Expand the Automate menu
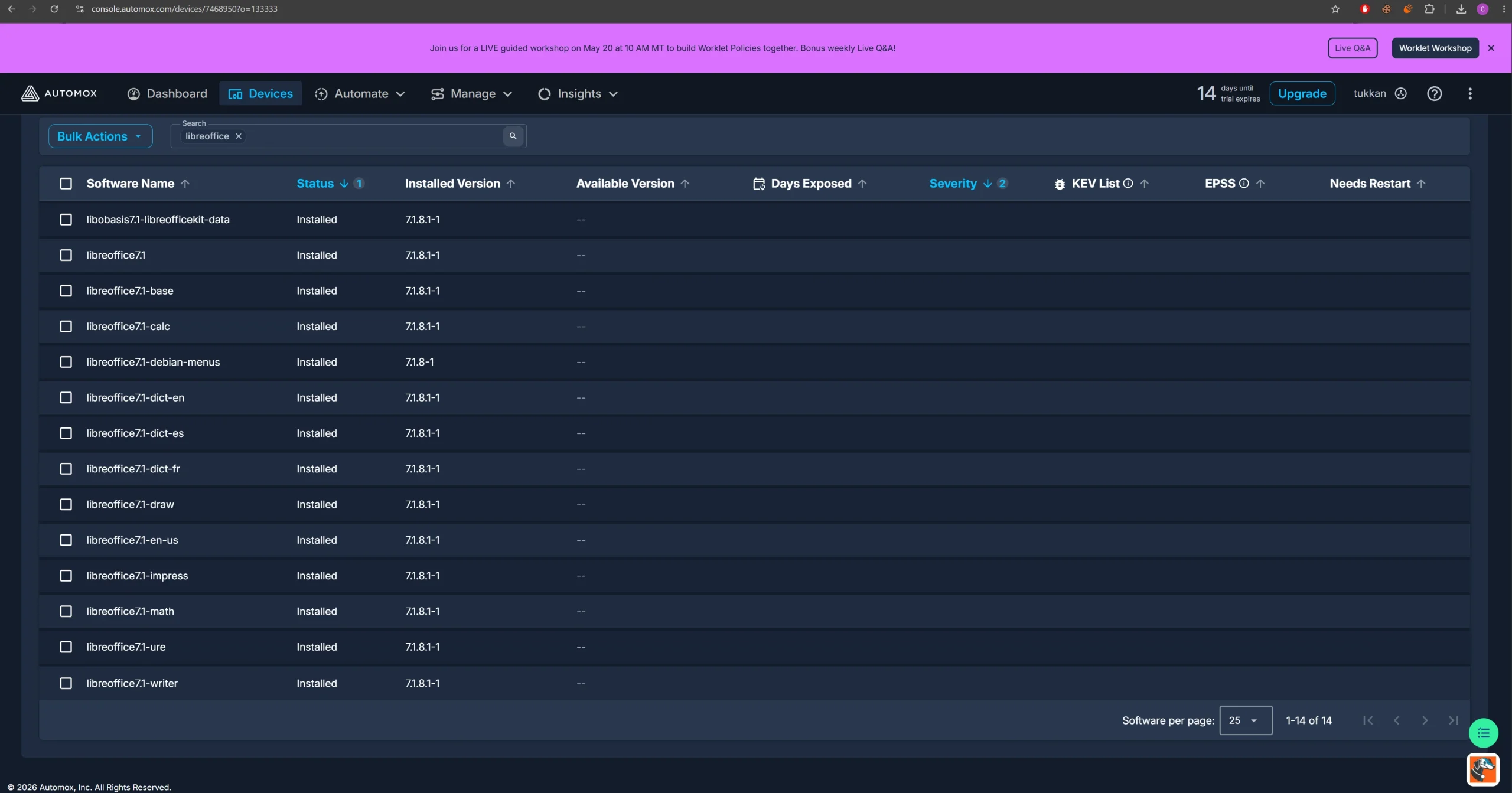The height and width of the screenshot is (793, 1512). coord(360,93)
